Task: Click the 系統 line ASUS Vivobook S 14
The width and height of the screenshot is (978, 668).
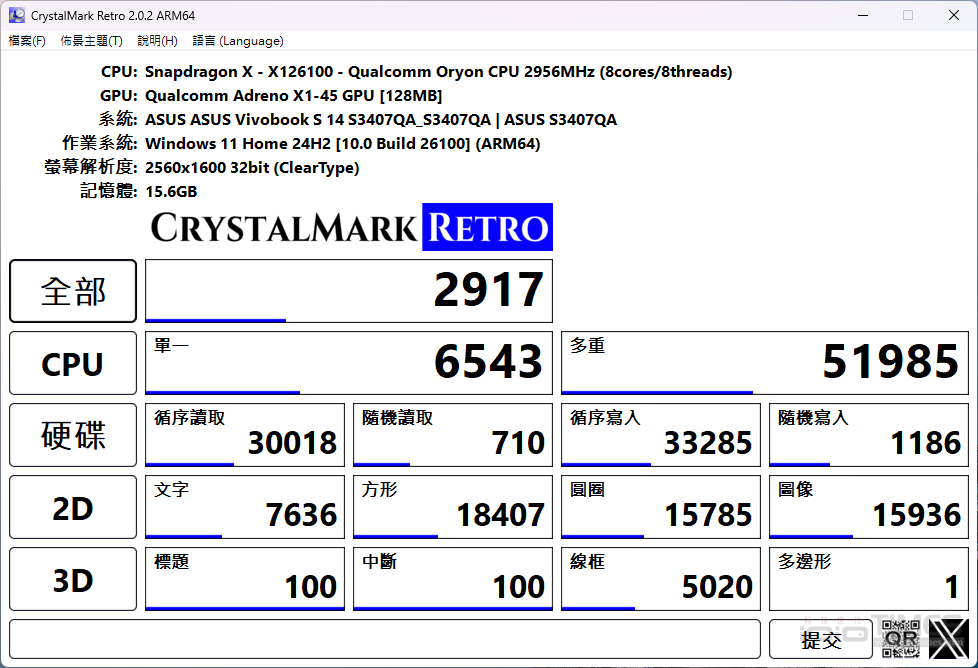Action: pos(380,119)
